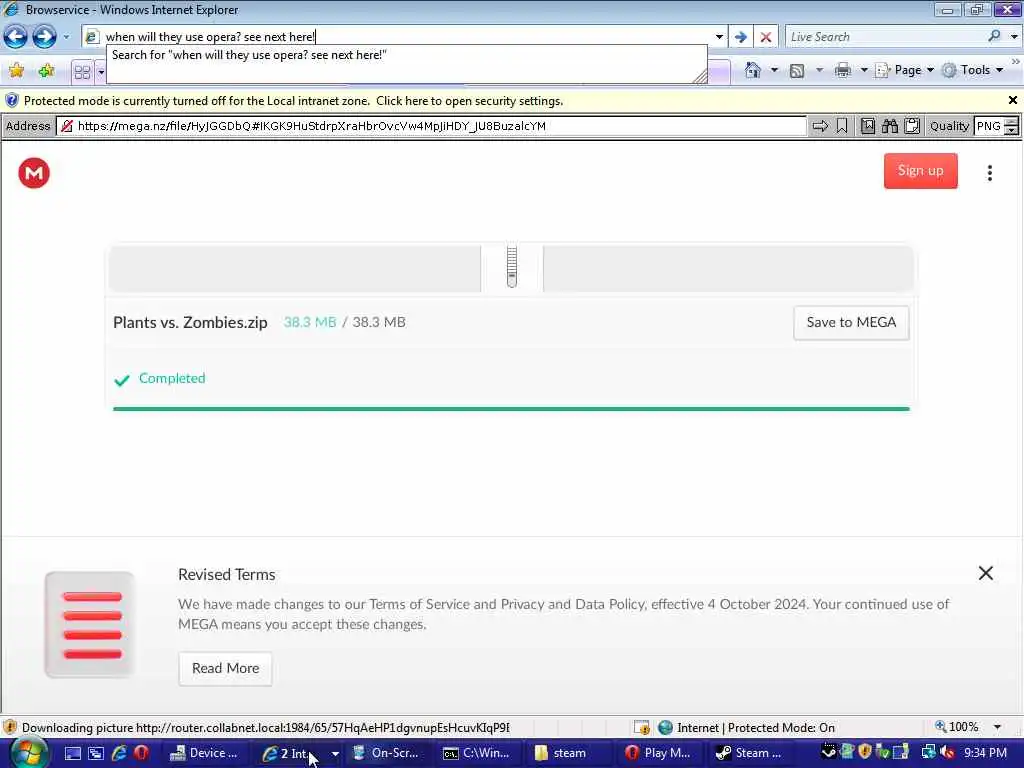
Task: Click the Switch between windows quick launch icon
Action: [x=96, y=753]
